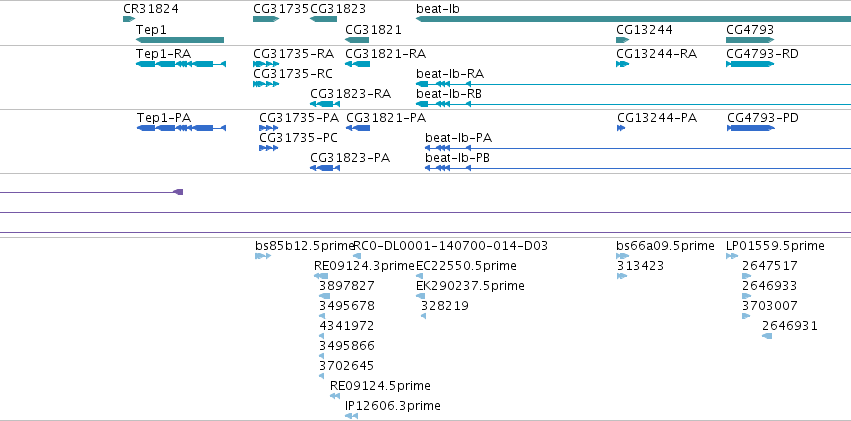Click the IP12606.3prime EST glyph
The height and width of the screenshot is (421, 851).
point(351,416)
